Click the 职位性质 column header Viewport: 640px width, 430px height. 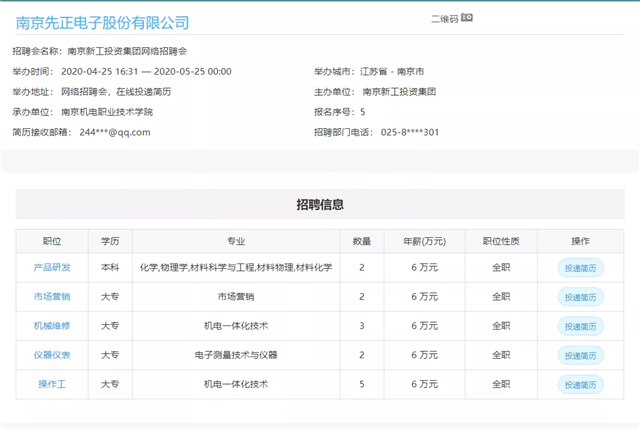(x=501, y=241)
